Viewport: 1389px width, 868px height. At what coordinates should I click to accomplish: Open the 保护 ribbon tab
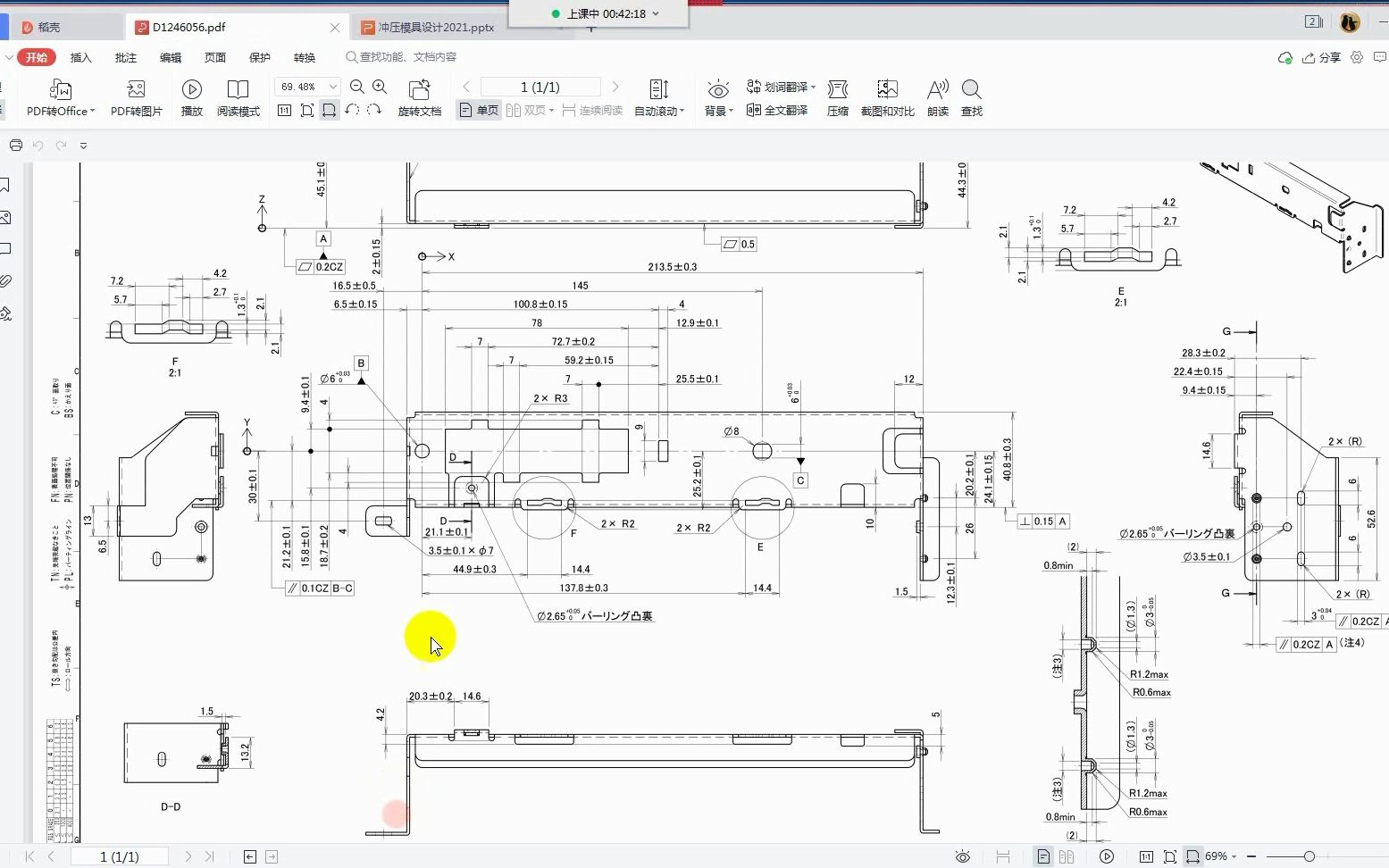[260, 57]
